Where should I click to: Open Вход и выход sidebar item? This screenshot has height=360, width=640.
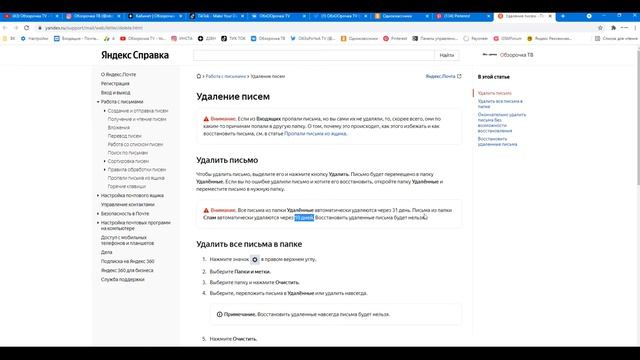click(x=116, y=93)
